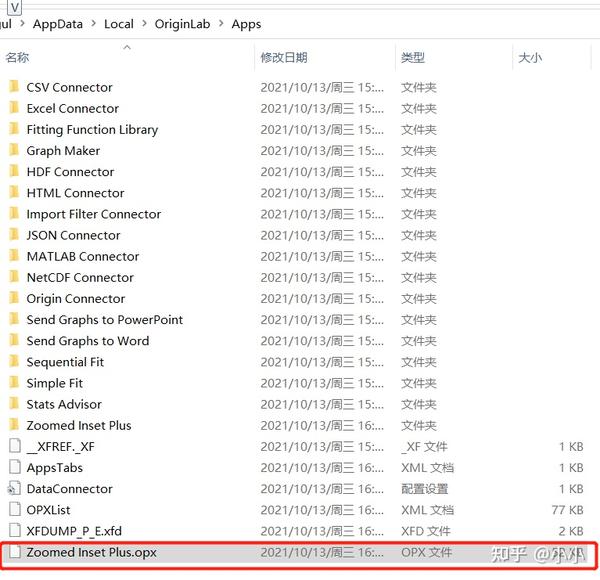Click the Send Graphs to Word folder icon
The image size is (600, 580).
tap(14, 340)
